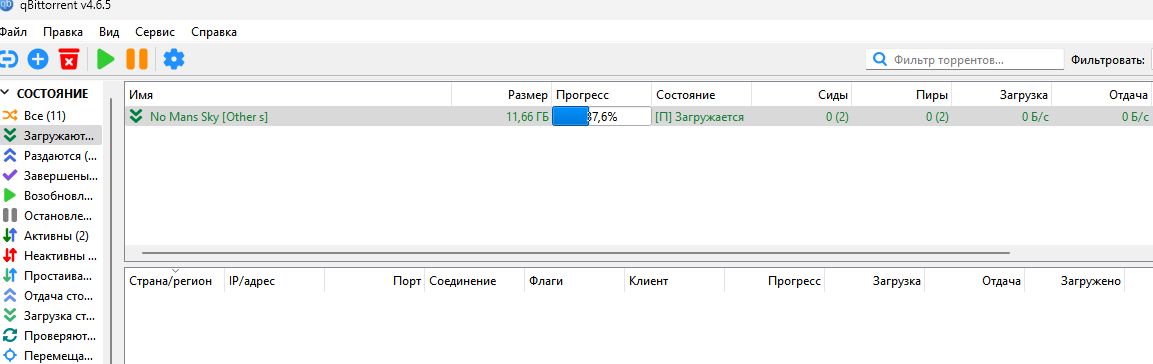
Task: Click the torrent list horizontal scrollbar
Action: coord(576,252)
